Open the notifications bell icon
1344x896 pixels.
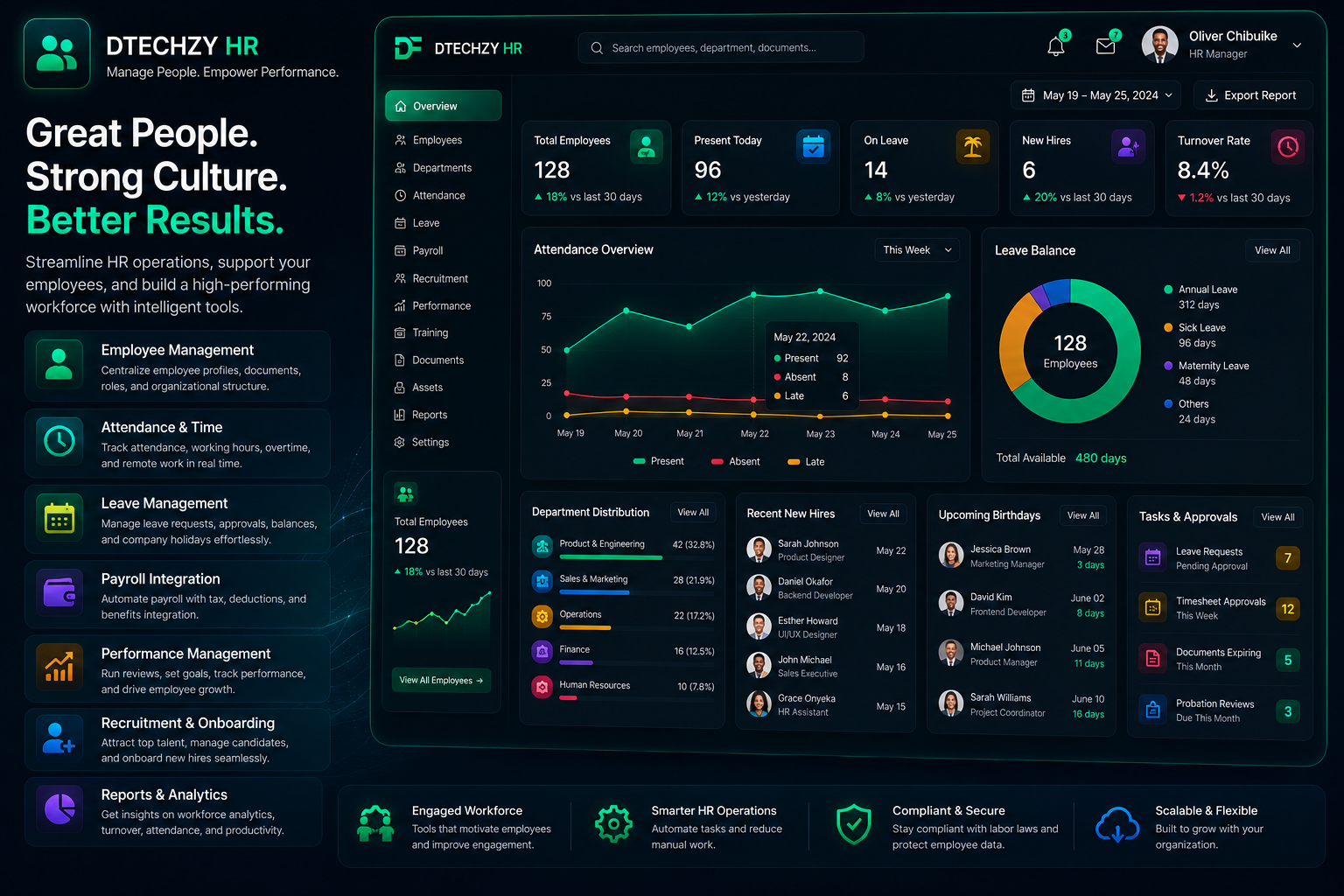[1056, 46]
